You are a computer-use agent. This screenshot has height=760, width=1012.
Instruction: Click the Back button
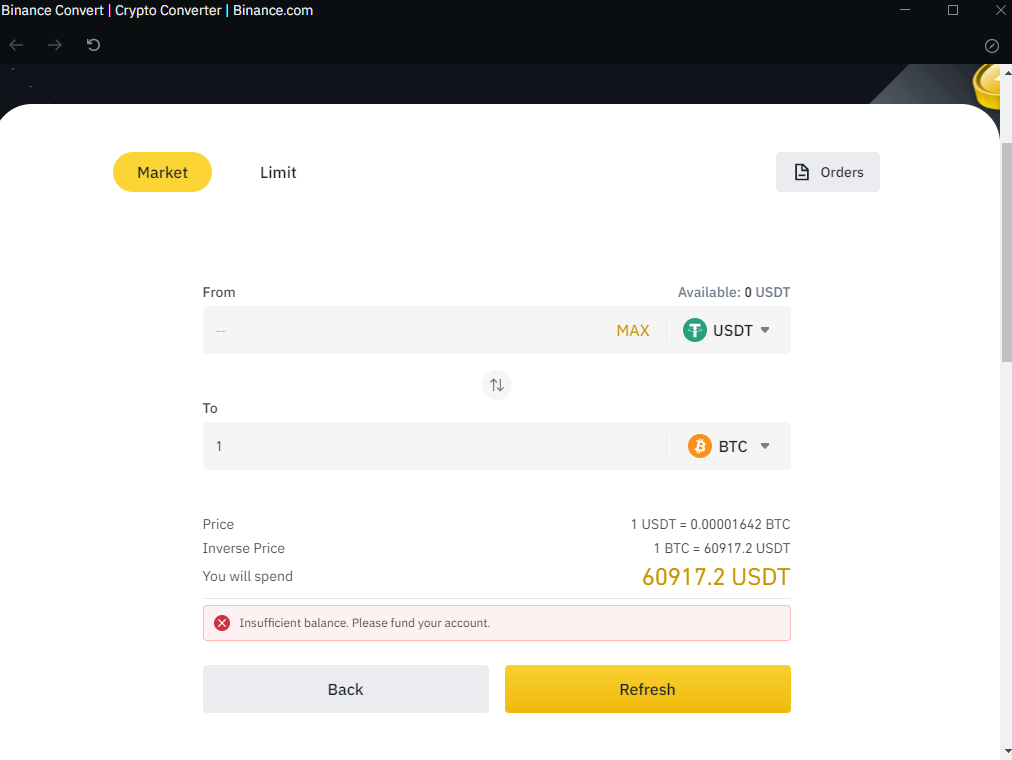pyautogui.click(x=346, y=689)
